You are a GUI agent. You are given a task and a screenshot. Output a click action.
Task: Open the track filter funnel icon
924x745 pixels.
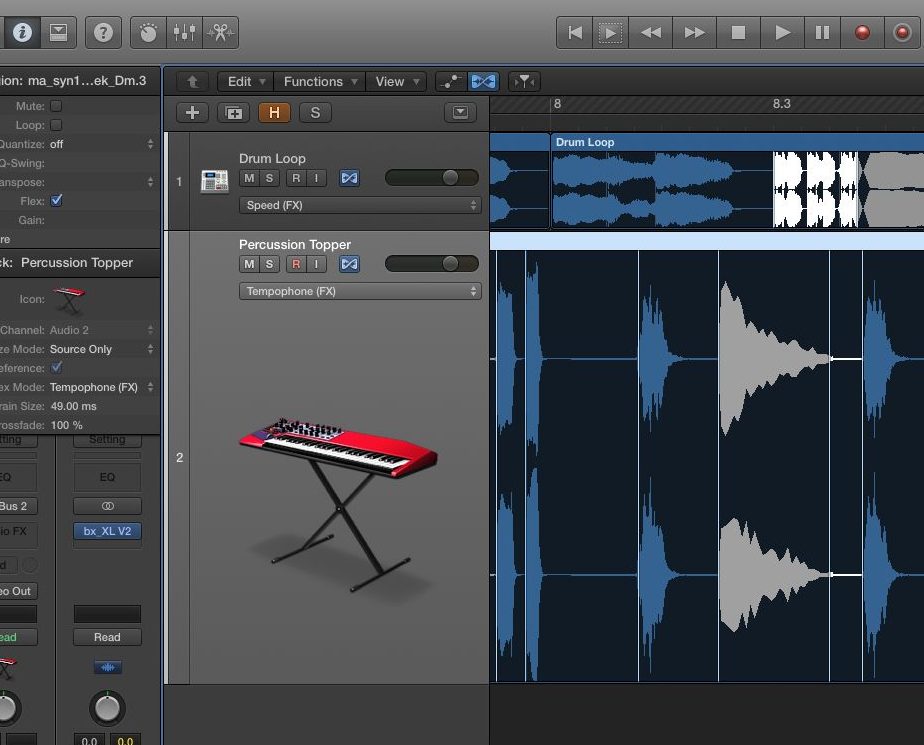(x=524, y=81)
